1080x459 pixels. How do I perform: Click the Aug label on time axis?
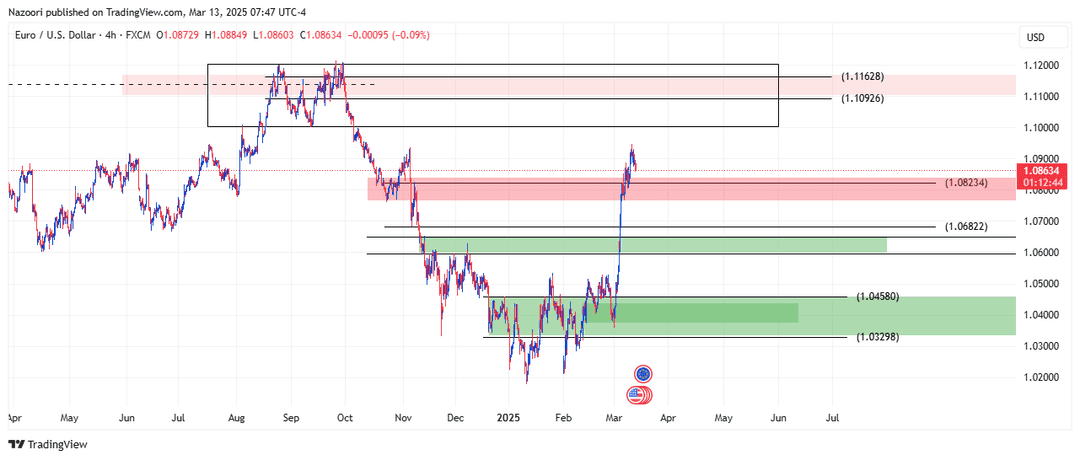[236, 418]
